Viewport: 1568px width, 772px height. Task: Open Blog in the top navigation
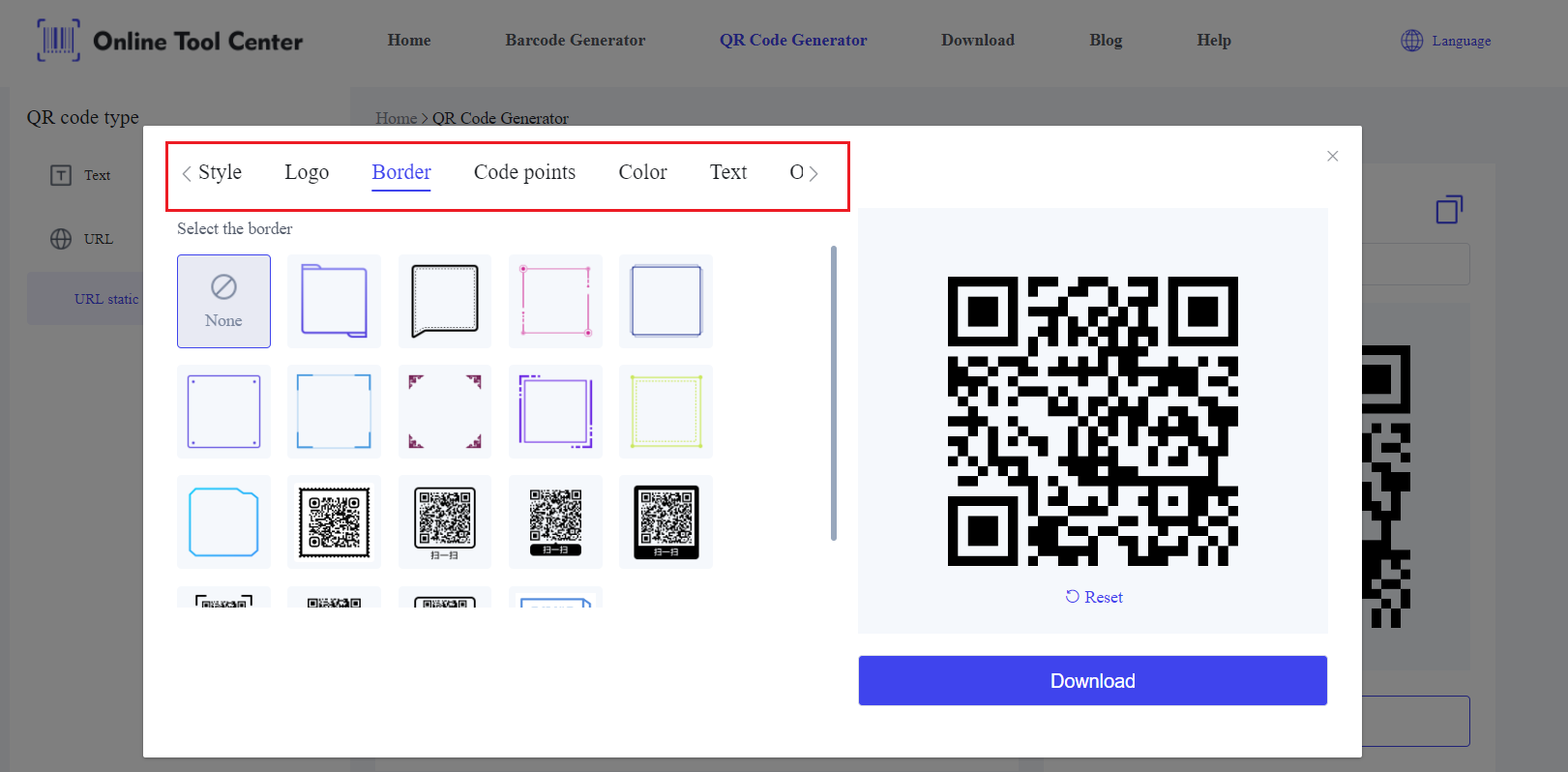point(1106,40)
